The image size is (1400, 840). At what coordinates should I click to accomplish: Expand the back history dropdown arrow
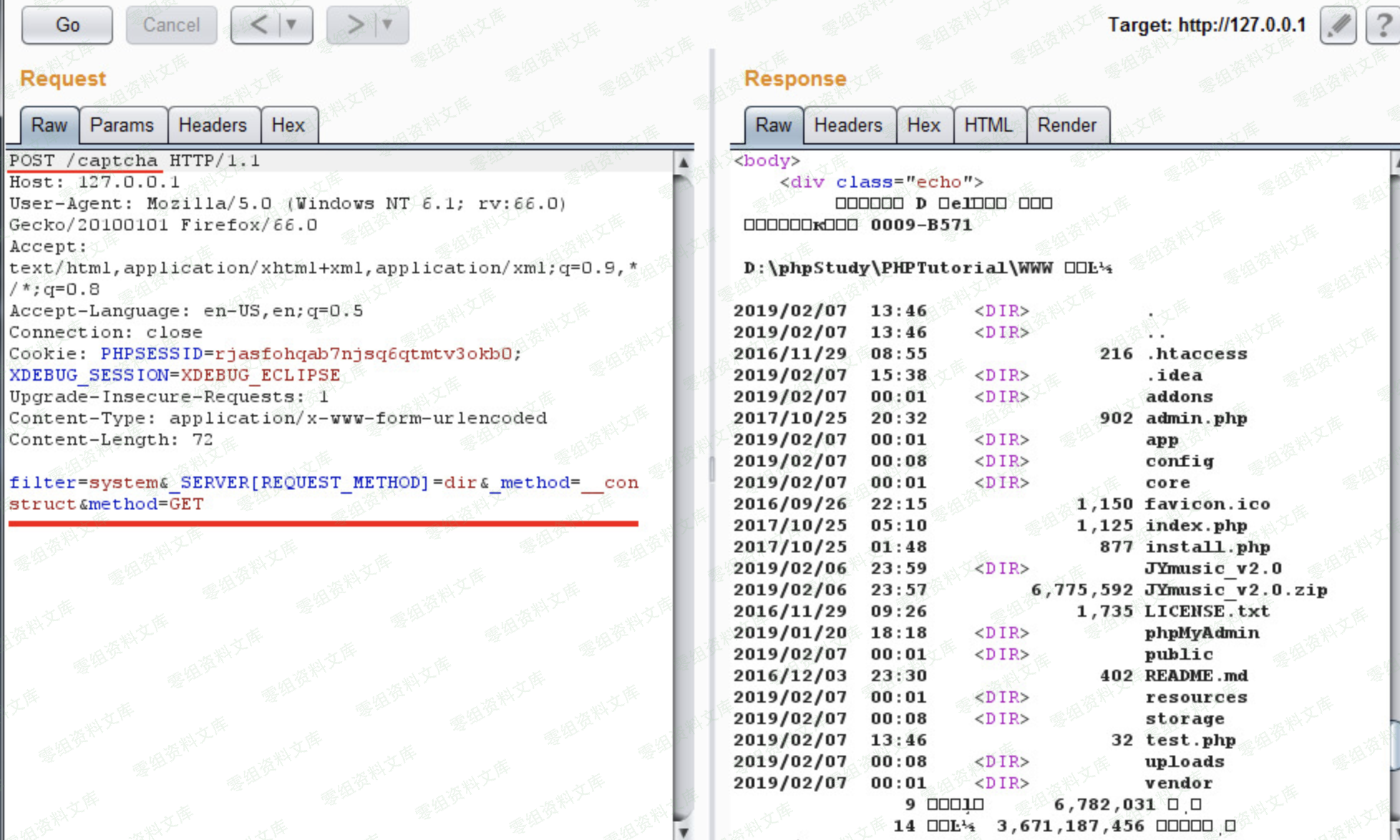click(291, 25)
